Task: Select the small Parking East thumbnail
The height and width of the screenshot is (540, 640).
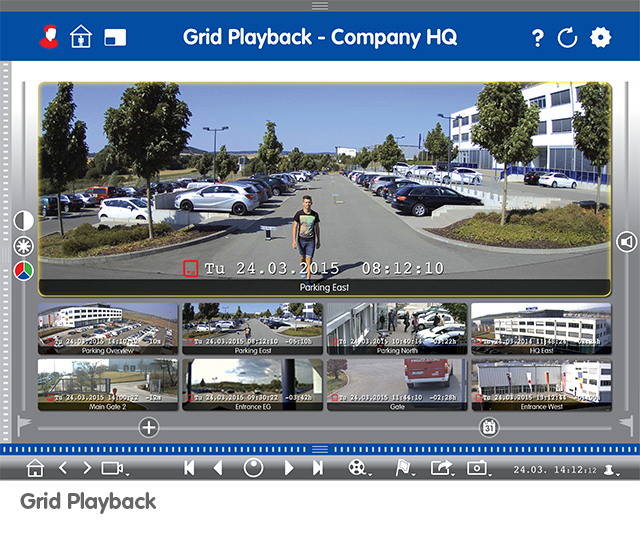Action: coord(252,329)
